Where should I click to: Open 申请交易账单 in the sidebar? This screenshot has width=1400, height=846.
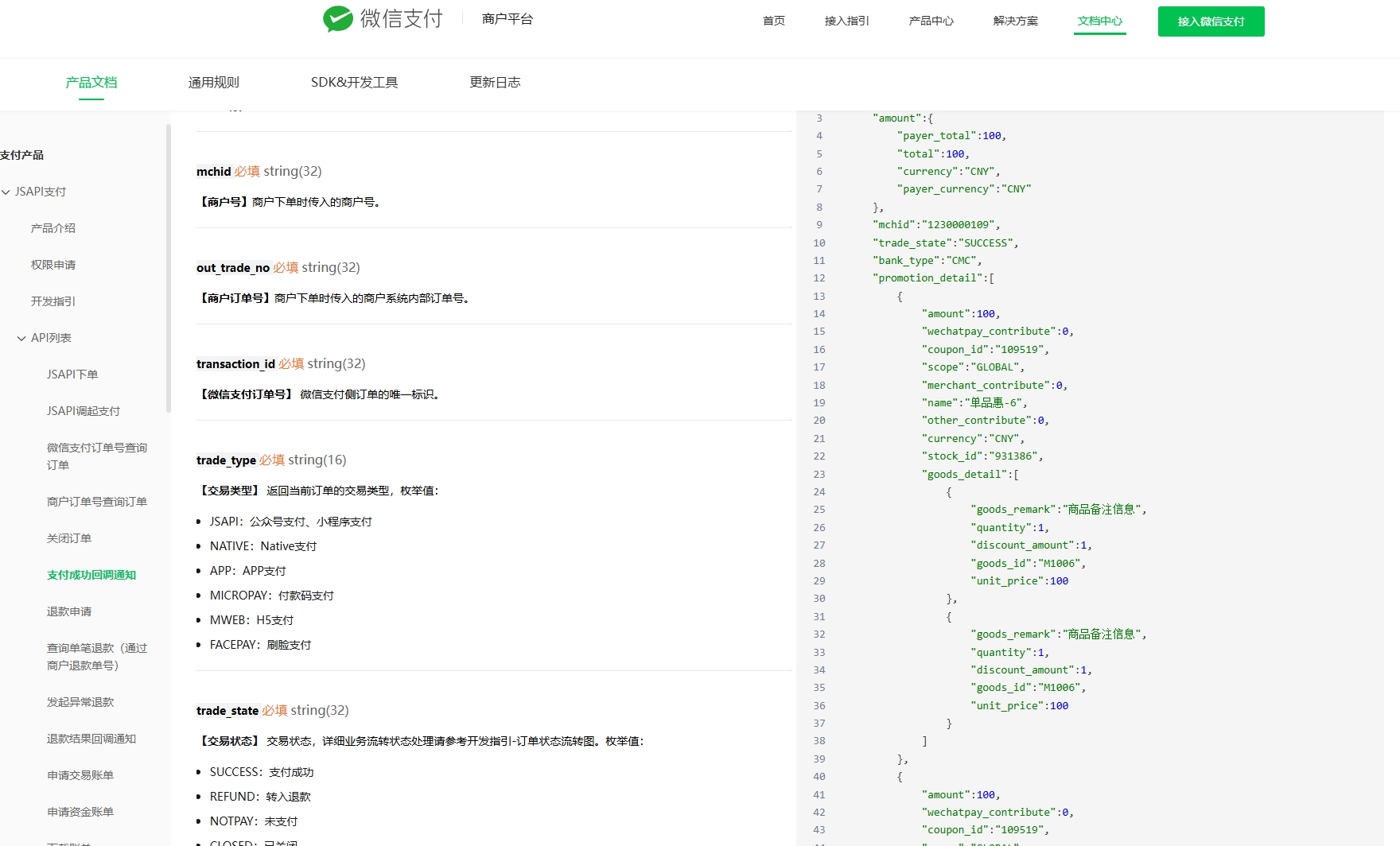(80, 775)
